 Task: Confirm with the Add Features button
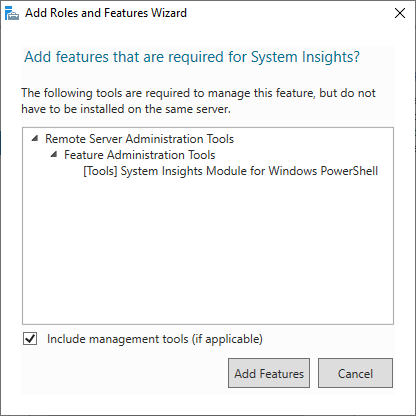coord(269,373)
